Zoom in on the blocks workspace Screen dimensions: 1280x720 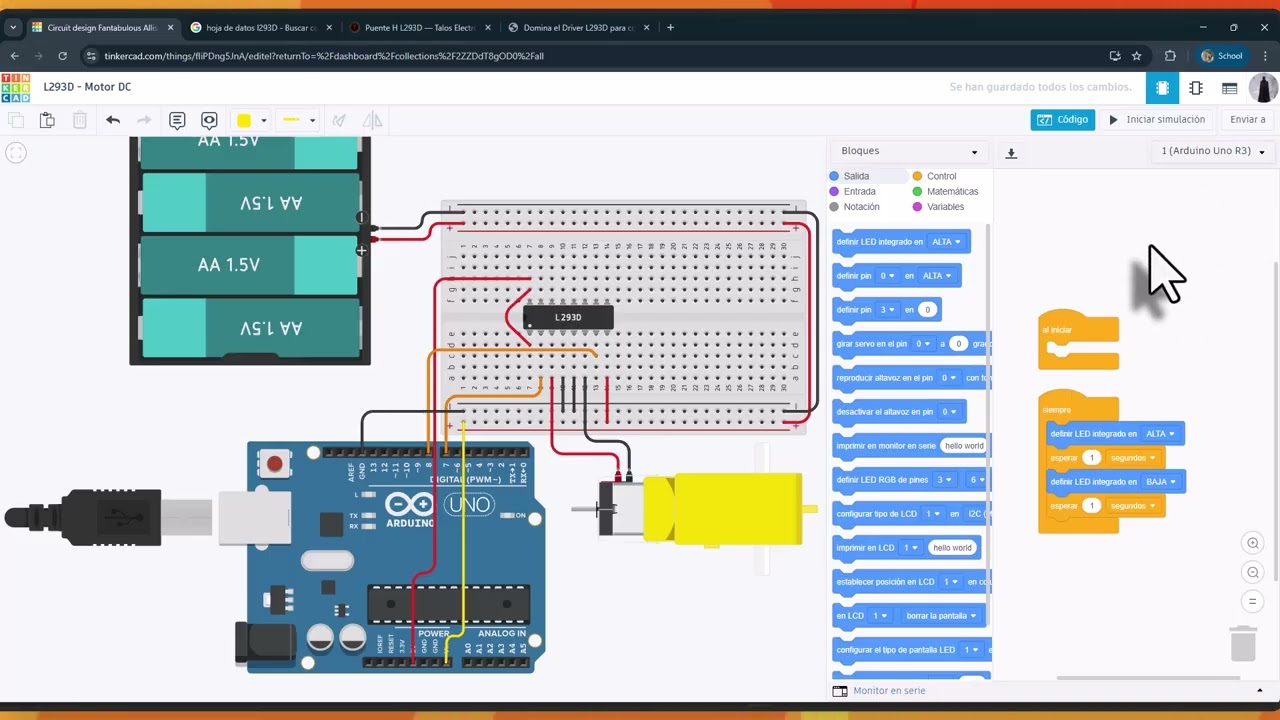coord(1252,543)
